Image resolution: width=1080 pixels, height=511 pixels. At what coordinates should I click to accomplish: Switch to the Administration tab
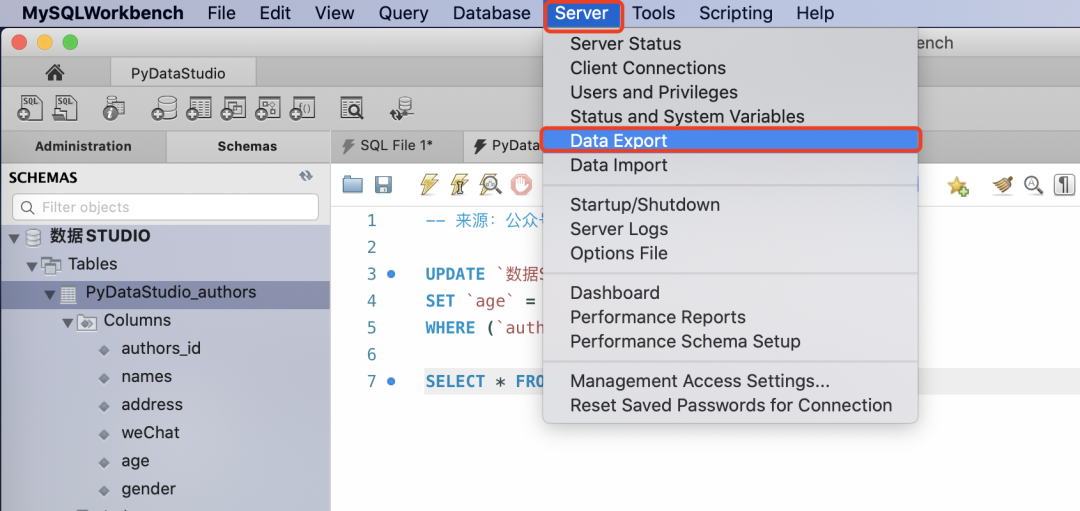coord(83,146)
